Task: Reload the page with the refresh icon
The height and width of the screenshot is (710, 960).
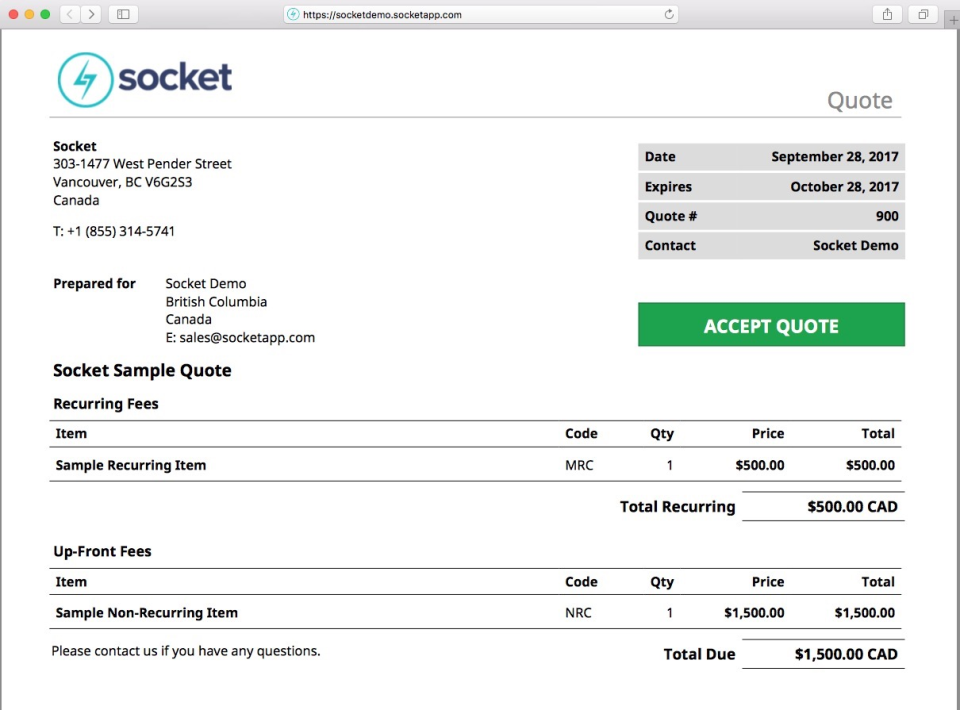Action: (x=669, y=14)
